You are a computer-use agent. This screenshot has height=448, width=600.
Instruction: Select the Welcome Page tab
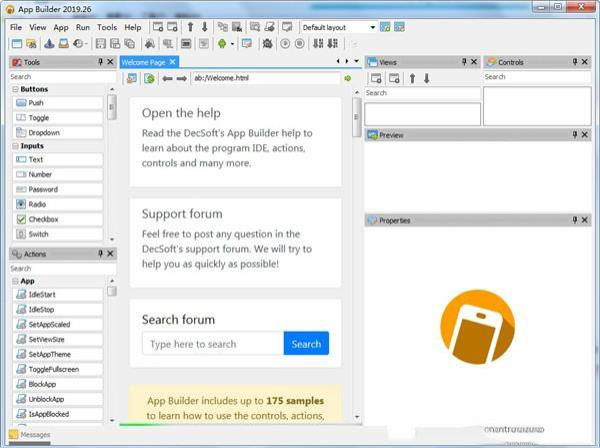143,62
